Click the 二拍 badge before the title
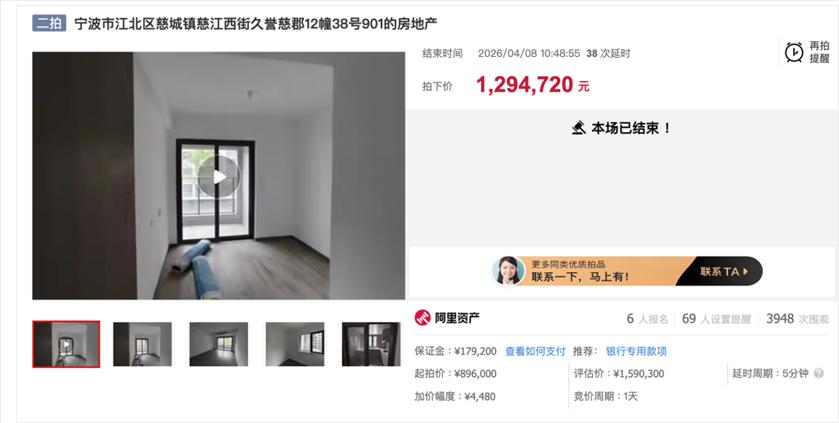The image size is (839, 423). (49, 24)
